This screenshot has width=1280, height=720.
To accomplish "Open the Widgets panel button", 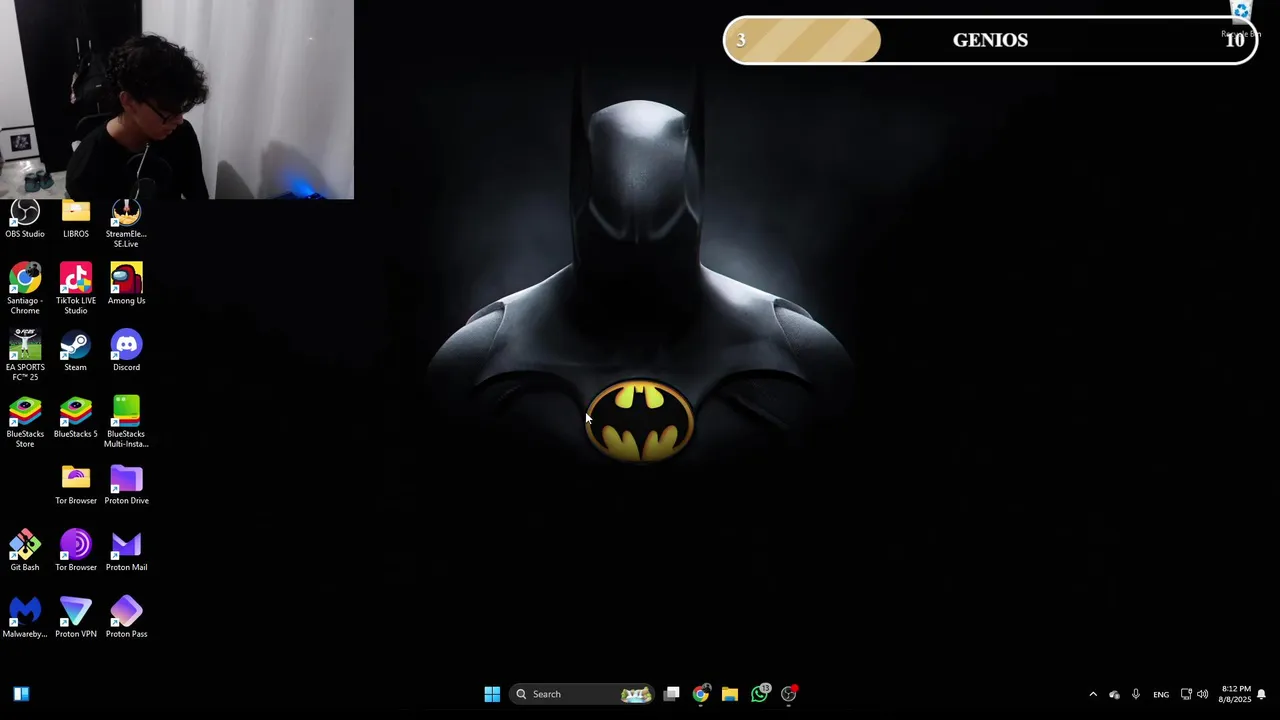I will pyautogui.click(x=21, y=694).
